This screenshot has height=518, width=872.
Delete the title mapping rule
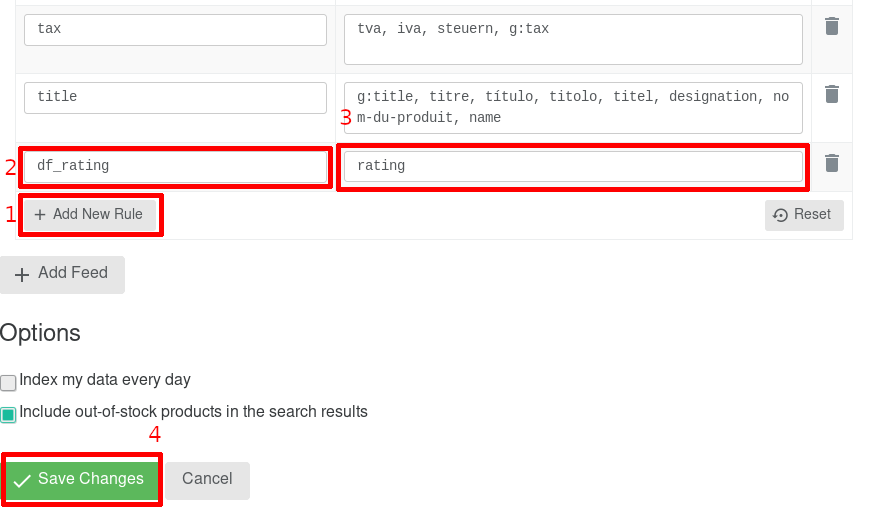831,95
